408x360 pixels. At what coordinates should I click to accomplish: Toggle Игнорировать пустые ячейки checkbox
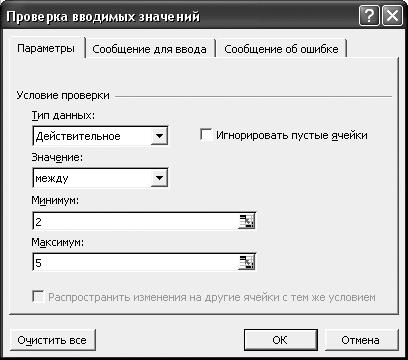[x=206, y=135]
